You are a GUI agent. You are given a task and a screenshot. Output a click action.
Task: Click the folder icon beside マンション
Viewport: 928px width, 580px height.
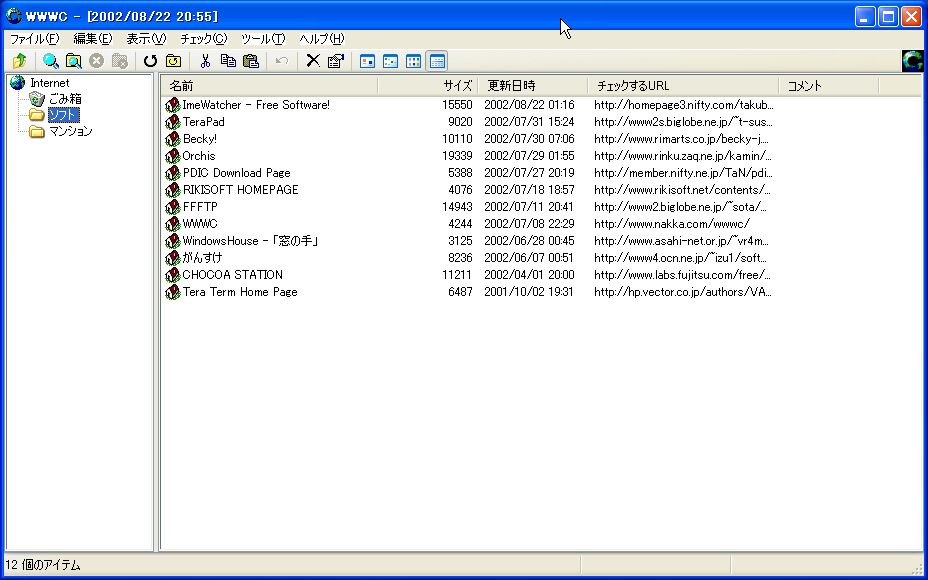(x=37, y=131)
